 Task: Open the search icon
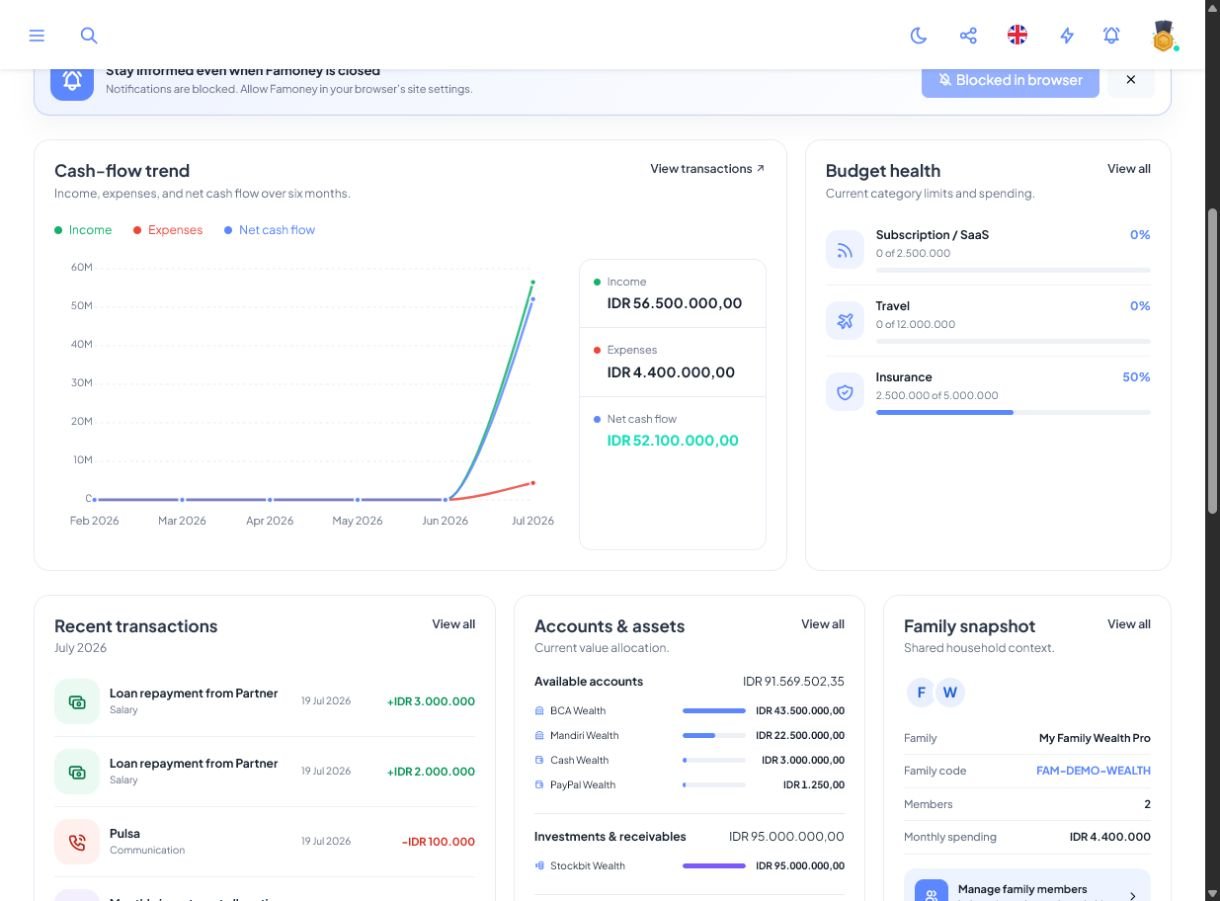tap(89, 35)
